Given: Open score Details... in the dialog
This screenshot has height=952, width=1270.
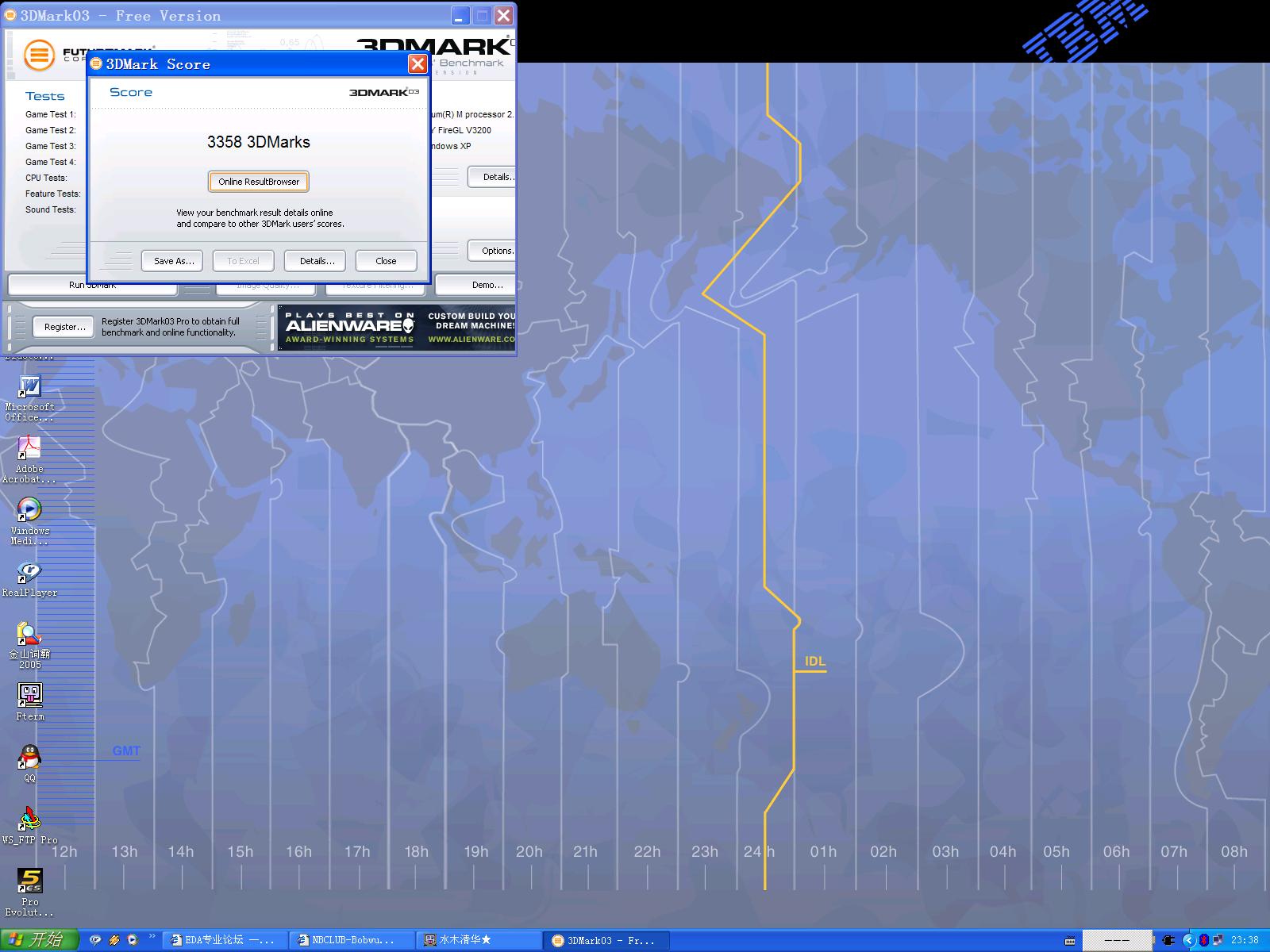Looking at the screenshot, I should 315,261.
